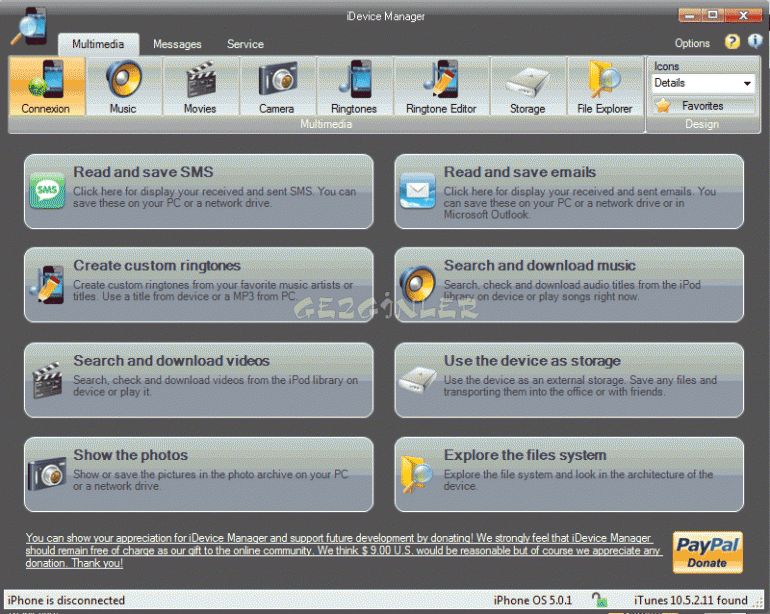The image size is (770, 614).
Task: Click the PayPal Donate button
Action: point(708,553)
